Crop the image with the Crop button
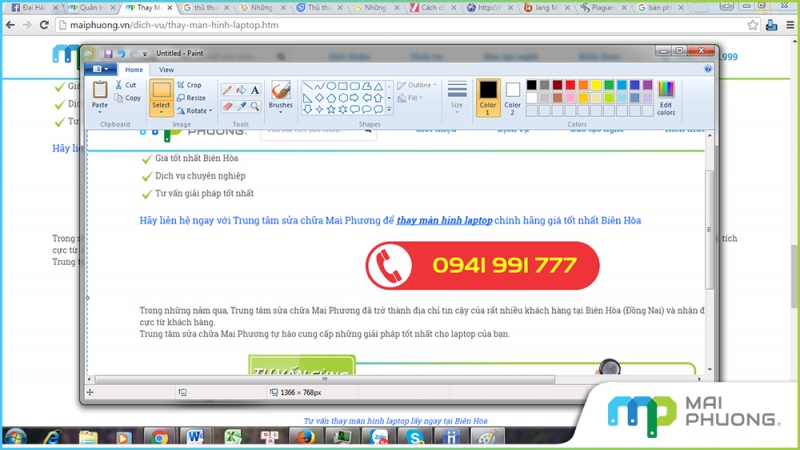The width and height of the screenshot is (800, 450). [x=189, y=85]
